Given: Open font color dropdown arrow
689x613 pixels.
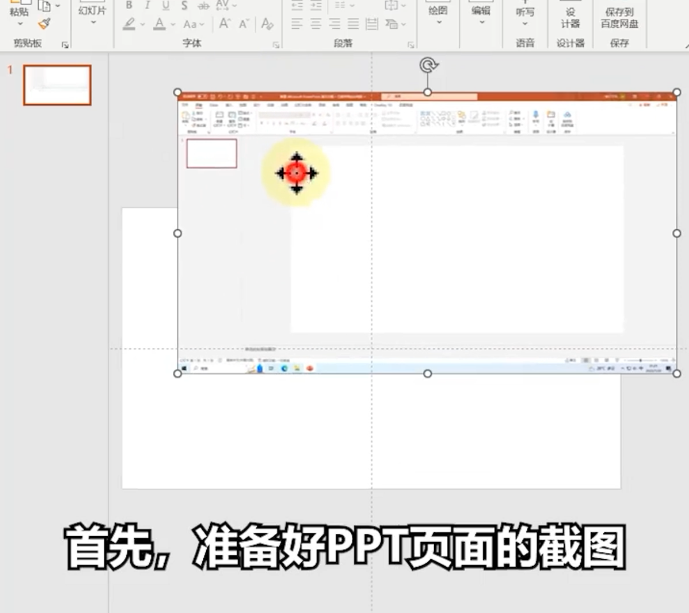Looking at the screenshot, I should 173,25.
